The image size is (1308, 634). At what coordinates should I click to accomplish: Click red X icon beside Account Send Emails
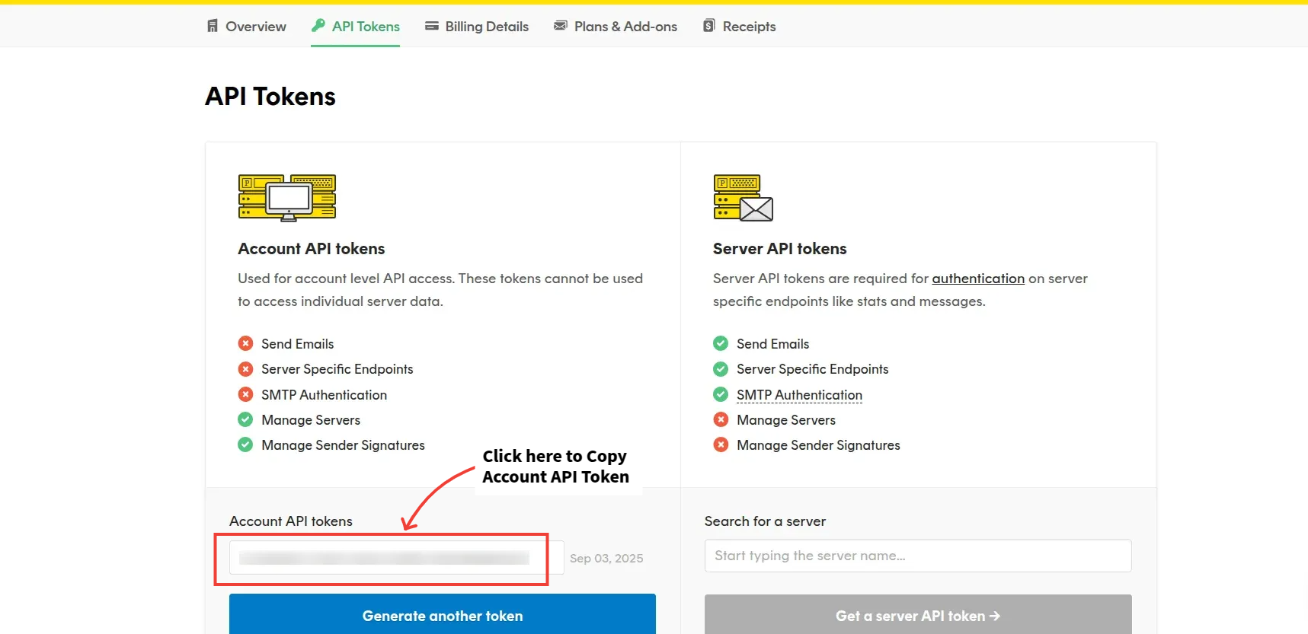(x=246, y=344)
